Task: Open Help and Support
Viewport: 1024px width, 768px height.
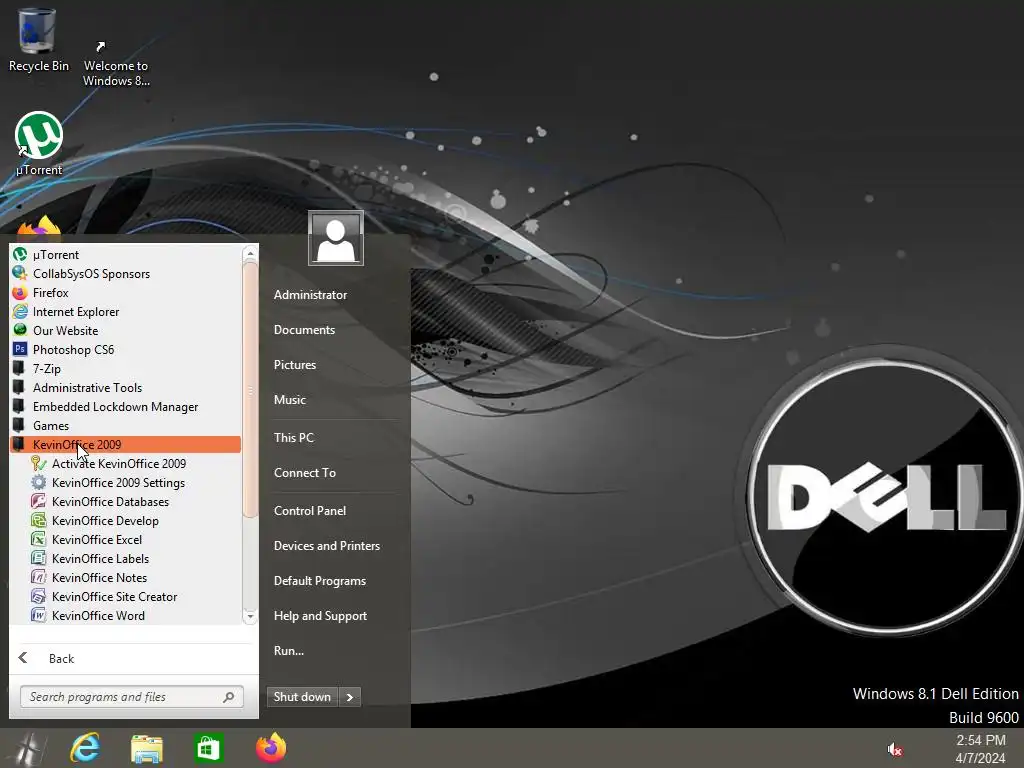Action: [320, 616]
